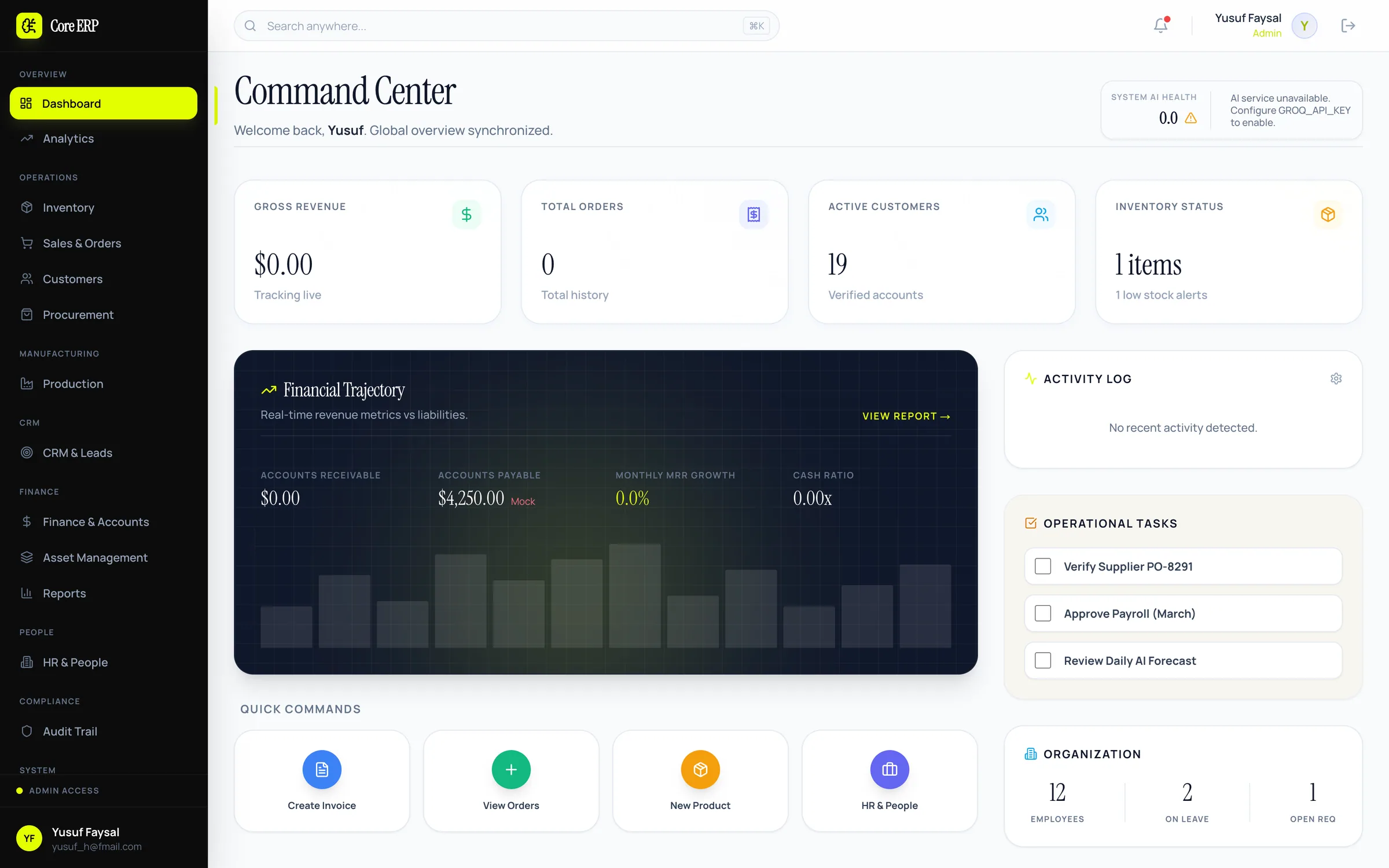
Task: Select Procurement in the sidebar
Action: pos(104,315)
